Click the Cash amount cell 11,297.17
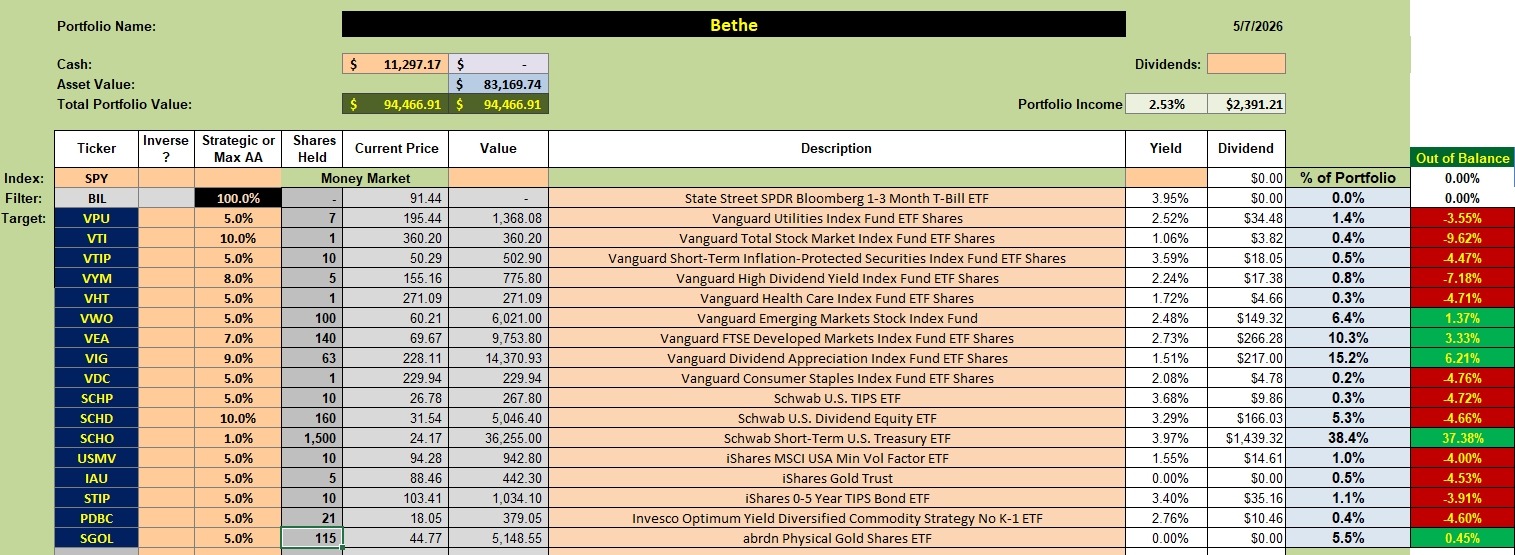The width and height of the screenshot is (1515, 555). (x=395, y=64)
